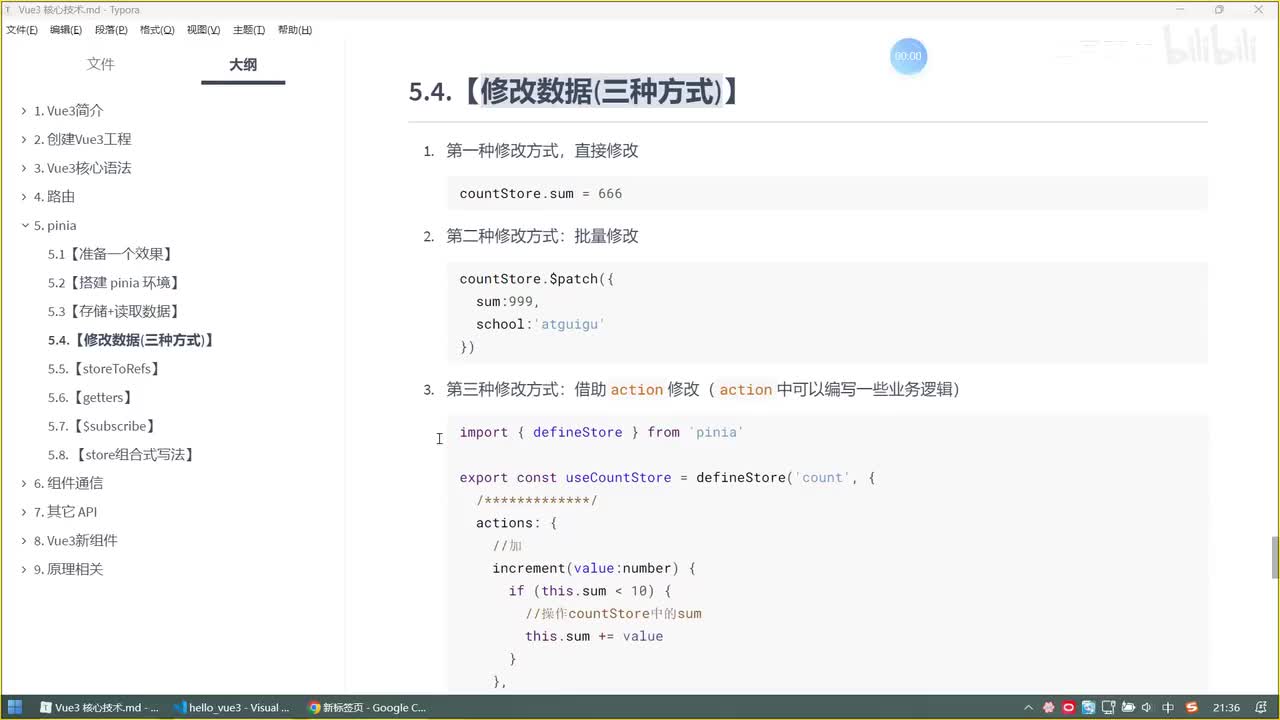Viewport: 1280px width, 720px height.
Task: Click the 5.4.【修改数据(三种方式)】document heading
Action: click(x=574, y=91)
